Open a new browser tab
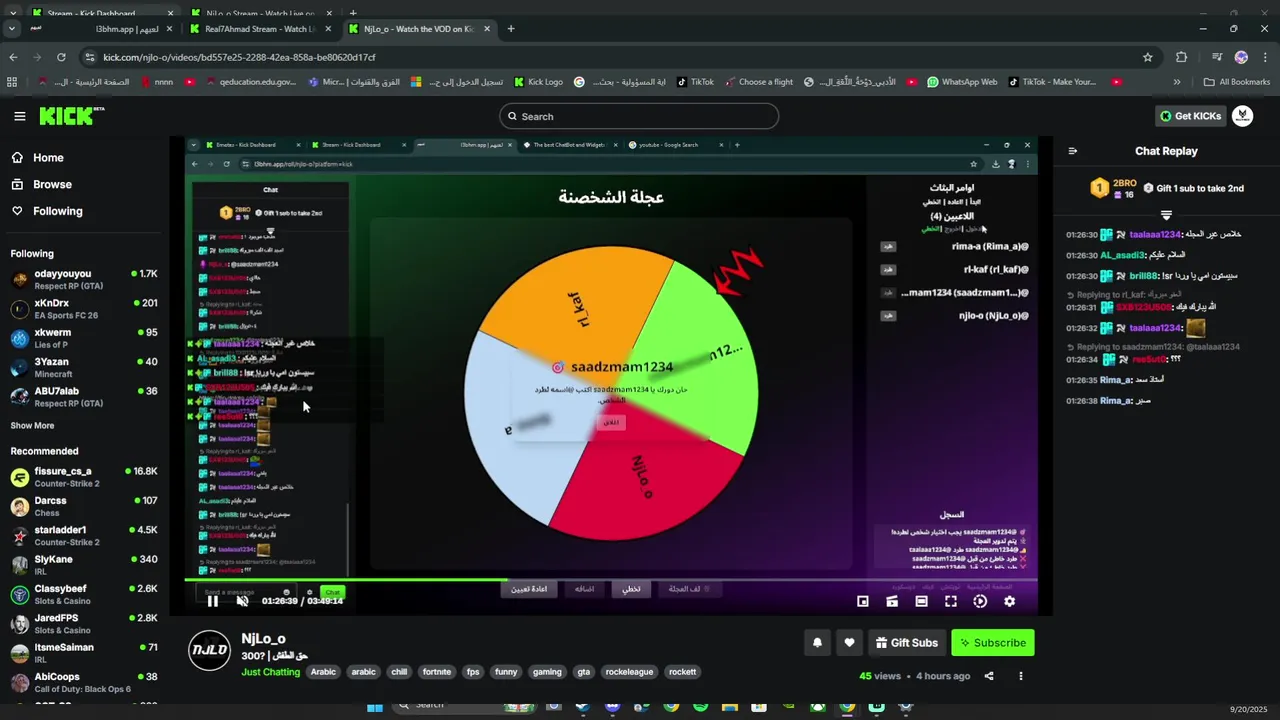Screen dimensions: 1280x720 (x=511, y=29)
